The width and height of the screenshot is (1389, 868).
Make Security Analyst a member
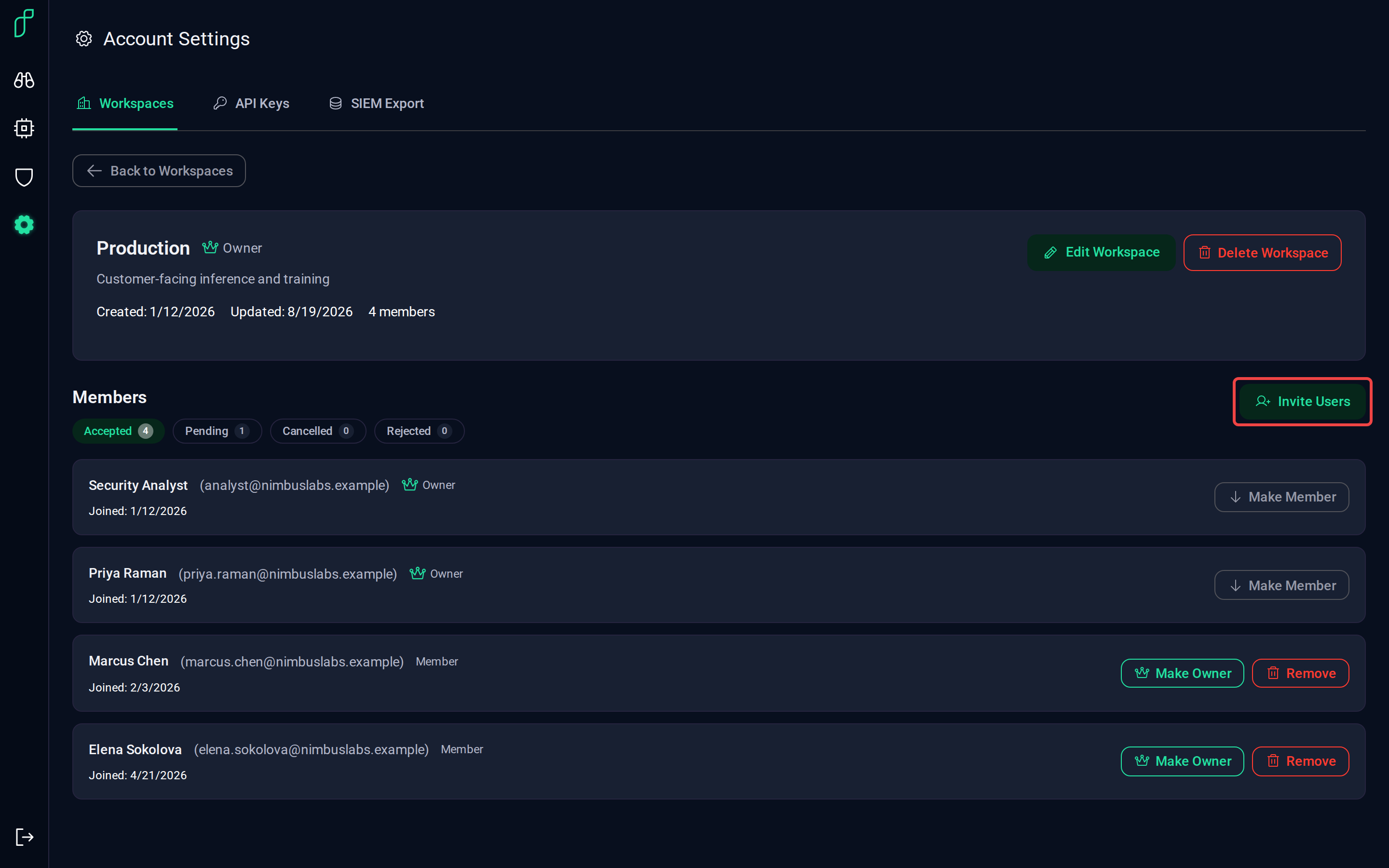1281,497
